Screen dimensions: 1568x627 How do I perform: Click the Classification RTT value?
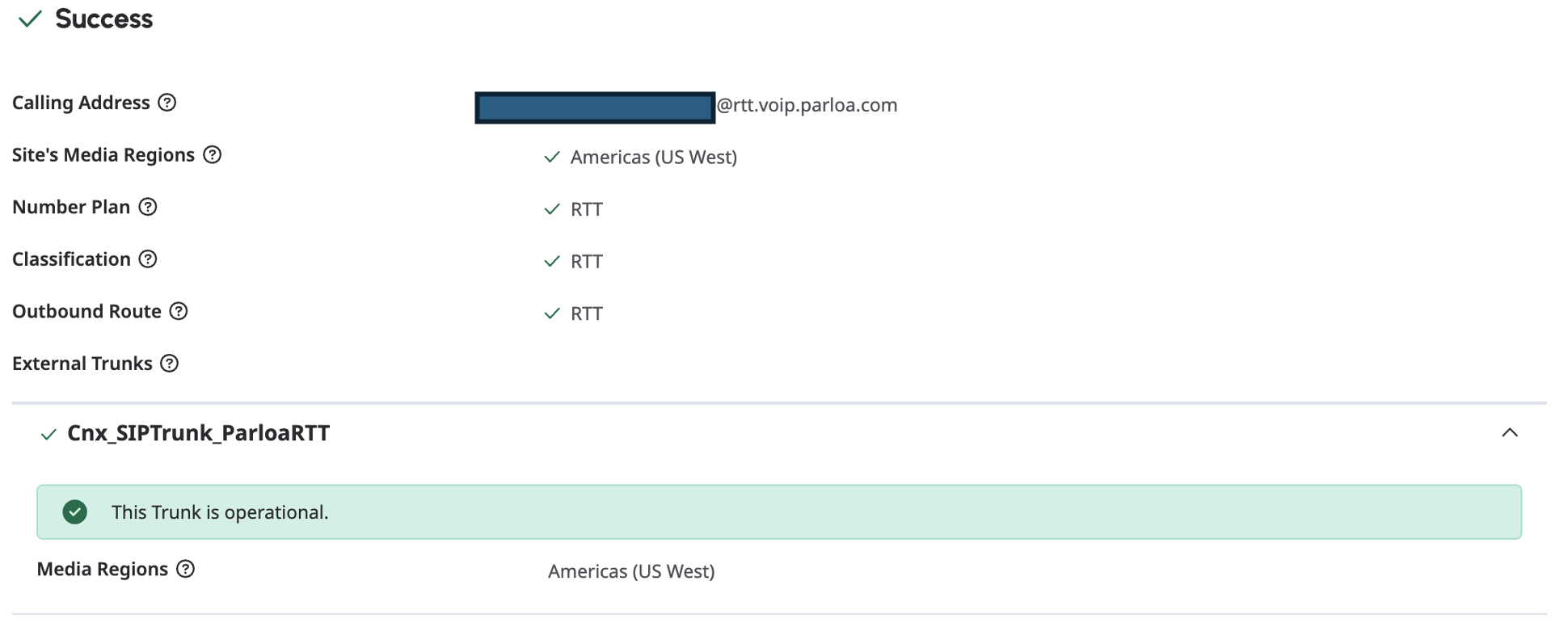[x=586, y=262]
